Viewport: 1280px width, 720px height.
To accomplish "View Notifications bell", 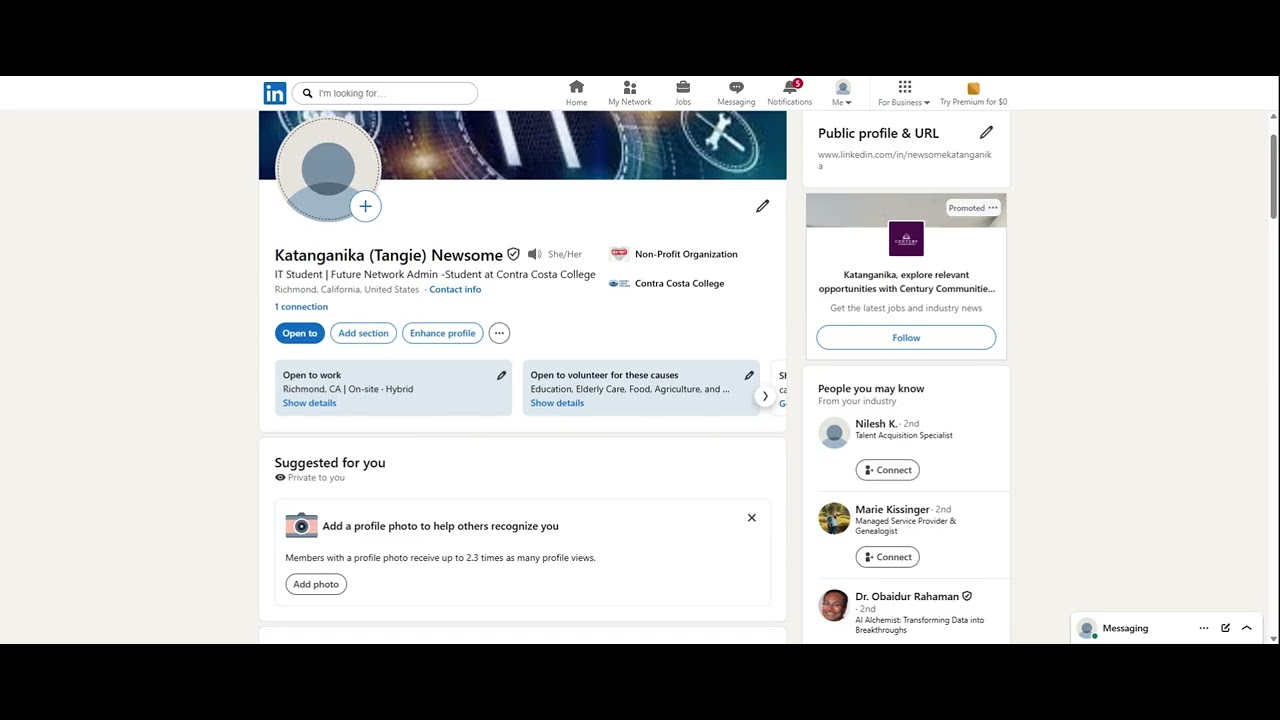I will coord(790,93).
